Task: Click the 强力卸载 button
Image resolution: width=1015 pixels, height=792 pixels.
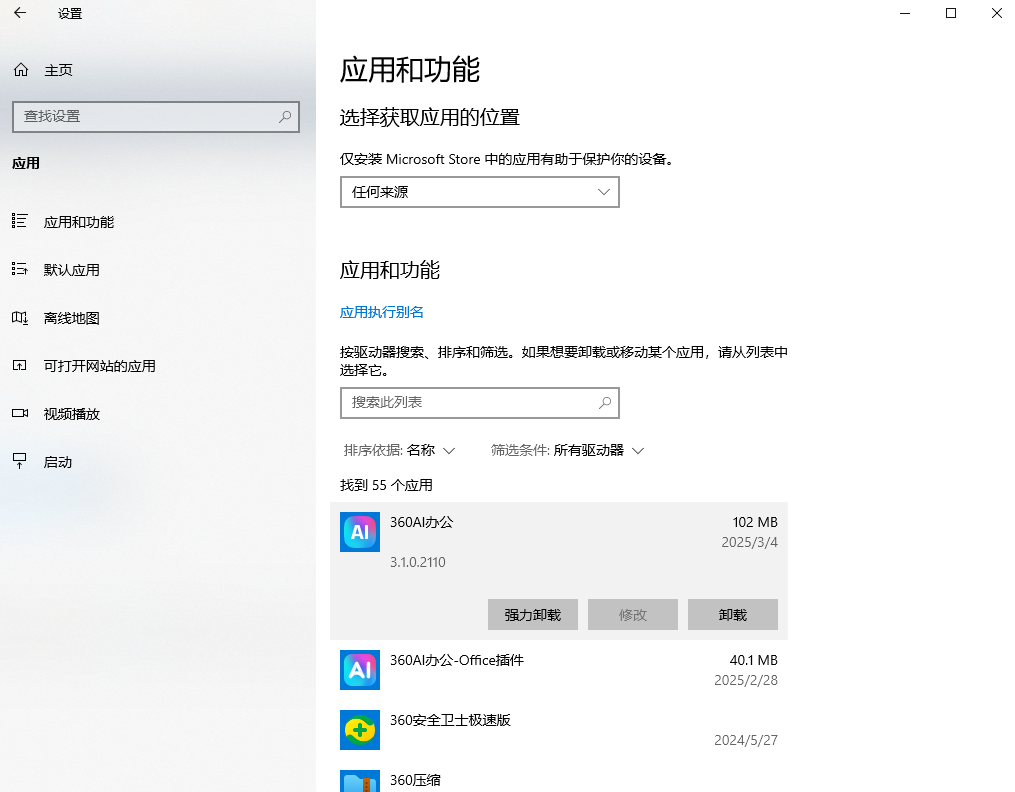Action: coord(533,614)
